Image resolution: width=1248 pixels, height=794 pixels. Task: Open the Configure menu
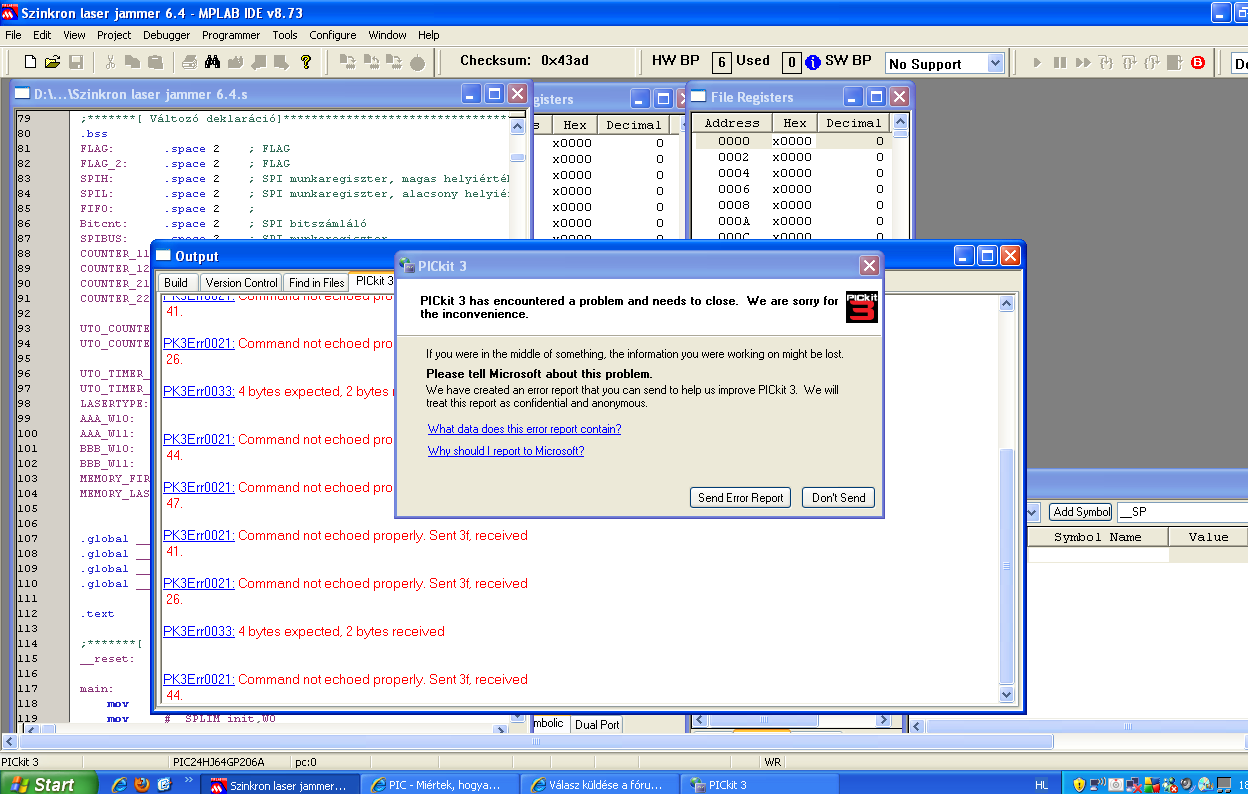(x=333, y=34)
